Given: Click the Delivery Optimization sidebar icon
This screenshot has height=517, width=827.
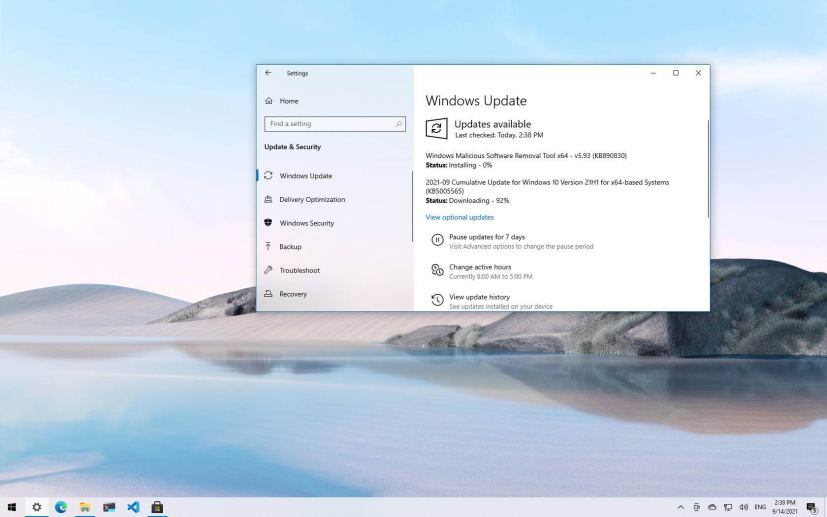Looking at the screenshot, I should point(268,199).
